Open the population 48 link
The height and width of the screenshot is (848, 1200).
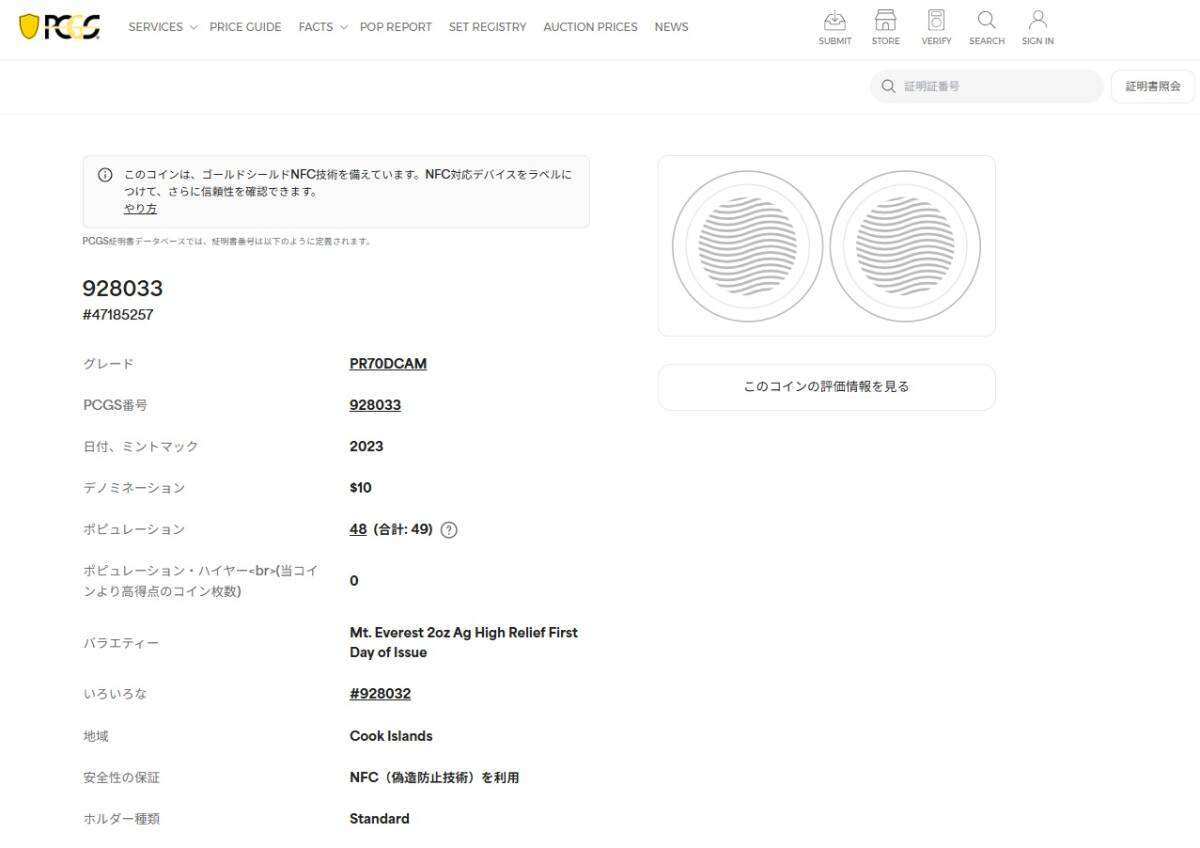point(358,529)
